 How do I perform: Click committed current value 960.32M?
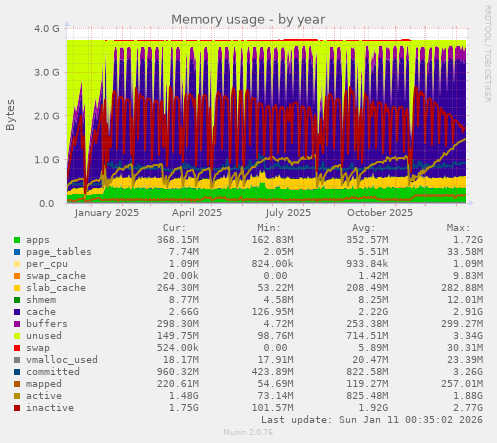click(178, 372)
